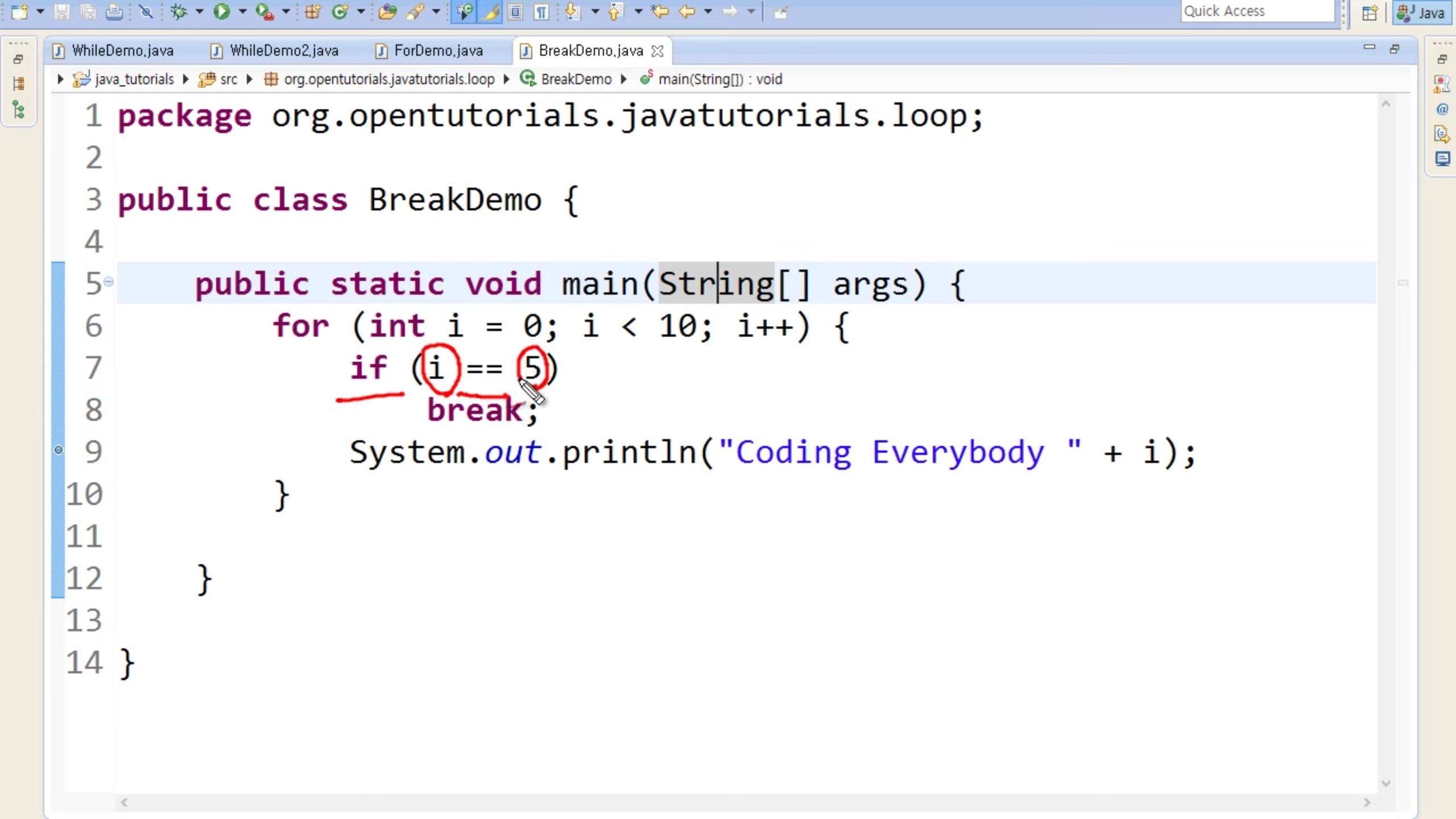Toggle Show Whitespace Characters
The height and width of the screenshot is (819, 1456).
click(x=541, y=11)
